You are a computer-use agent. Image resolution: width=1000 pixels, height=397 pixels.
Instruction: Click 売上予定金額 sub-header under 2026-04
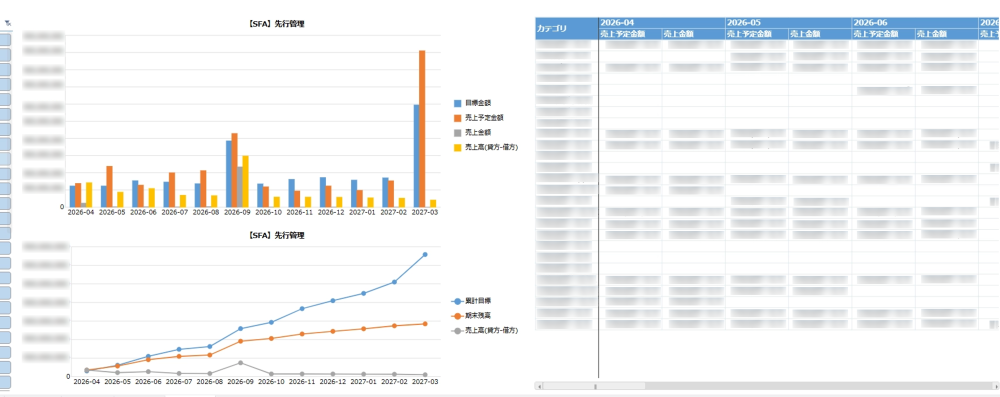(x=630, y=34)
